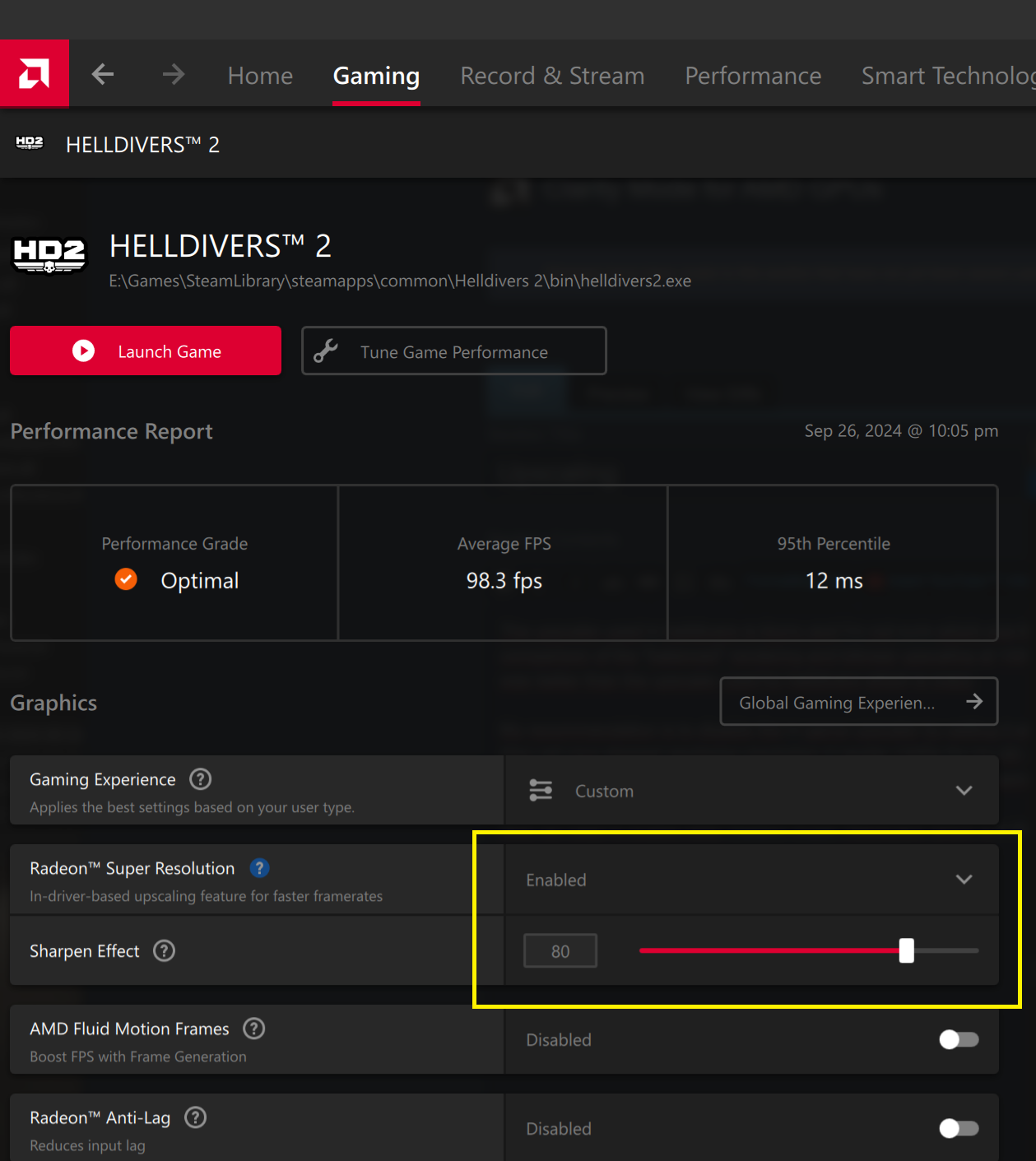Open Radeon Super Resolution help icon
Screen dimensions: 1036x1161
pos(259,867)
